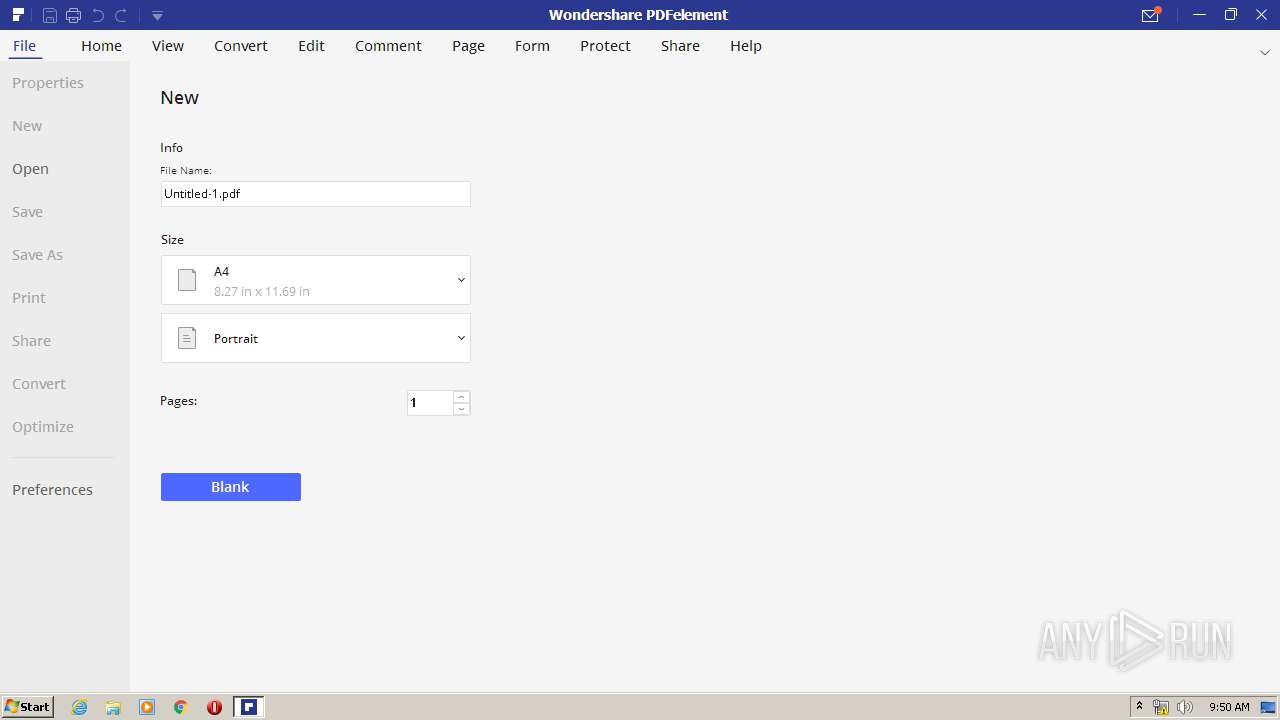Open the mail notification envelope icon

(x=1150, y=15)
